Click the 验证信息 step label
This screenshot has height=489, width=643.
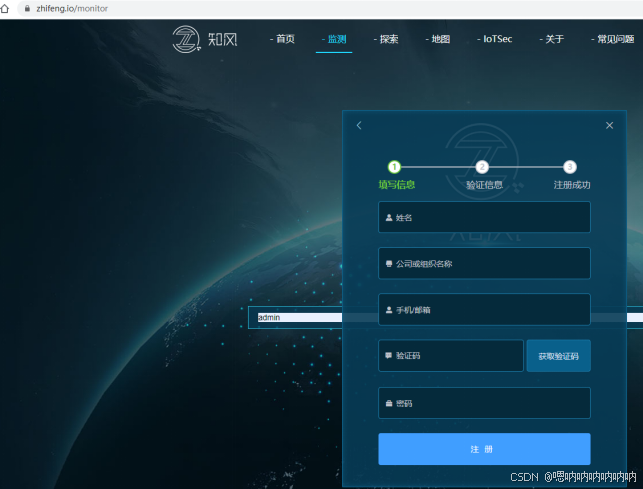(x=484, y=185)
